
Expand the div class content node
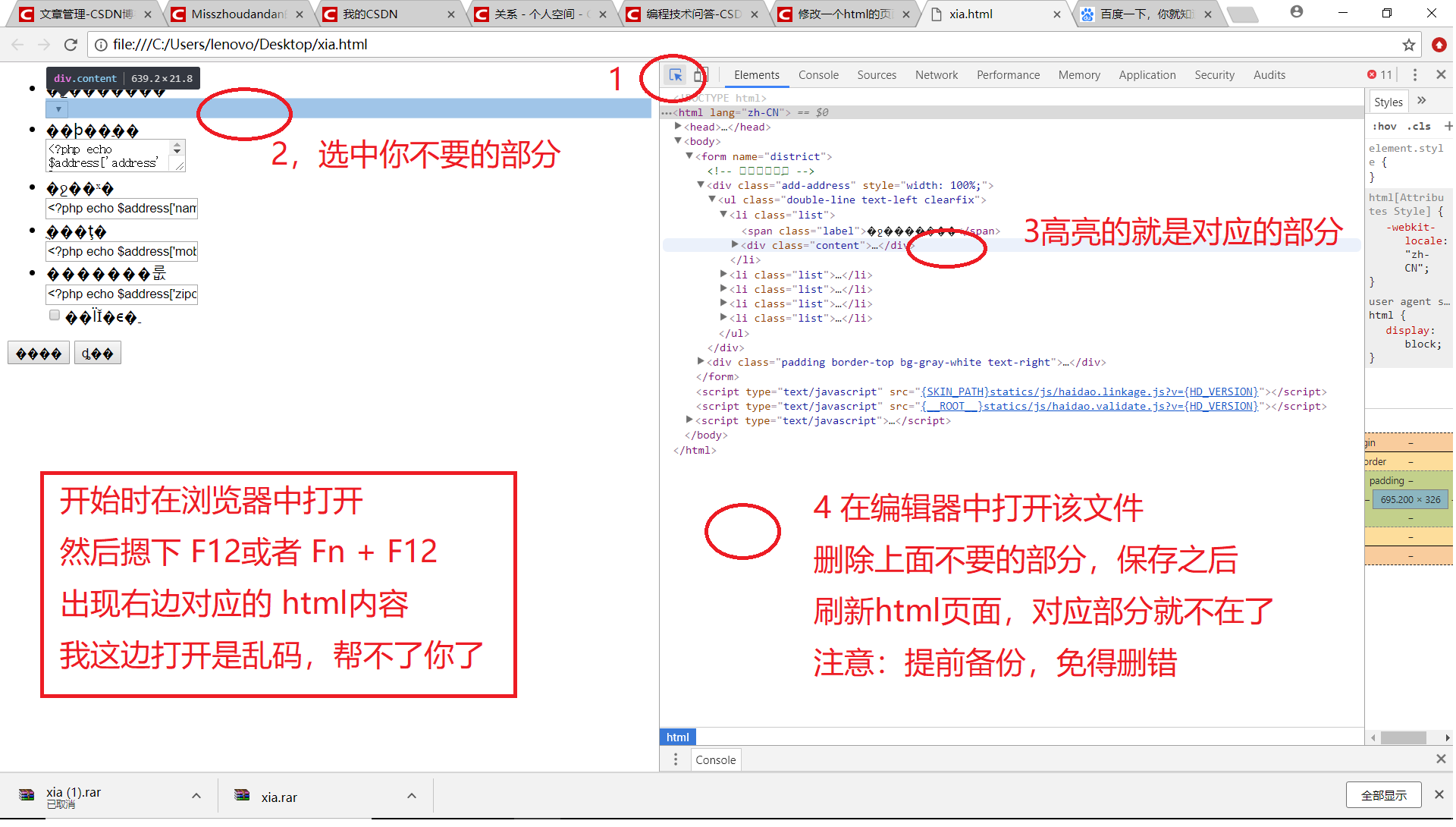(735, 244)
